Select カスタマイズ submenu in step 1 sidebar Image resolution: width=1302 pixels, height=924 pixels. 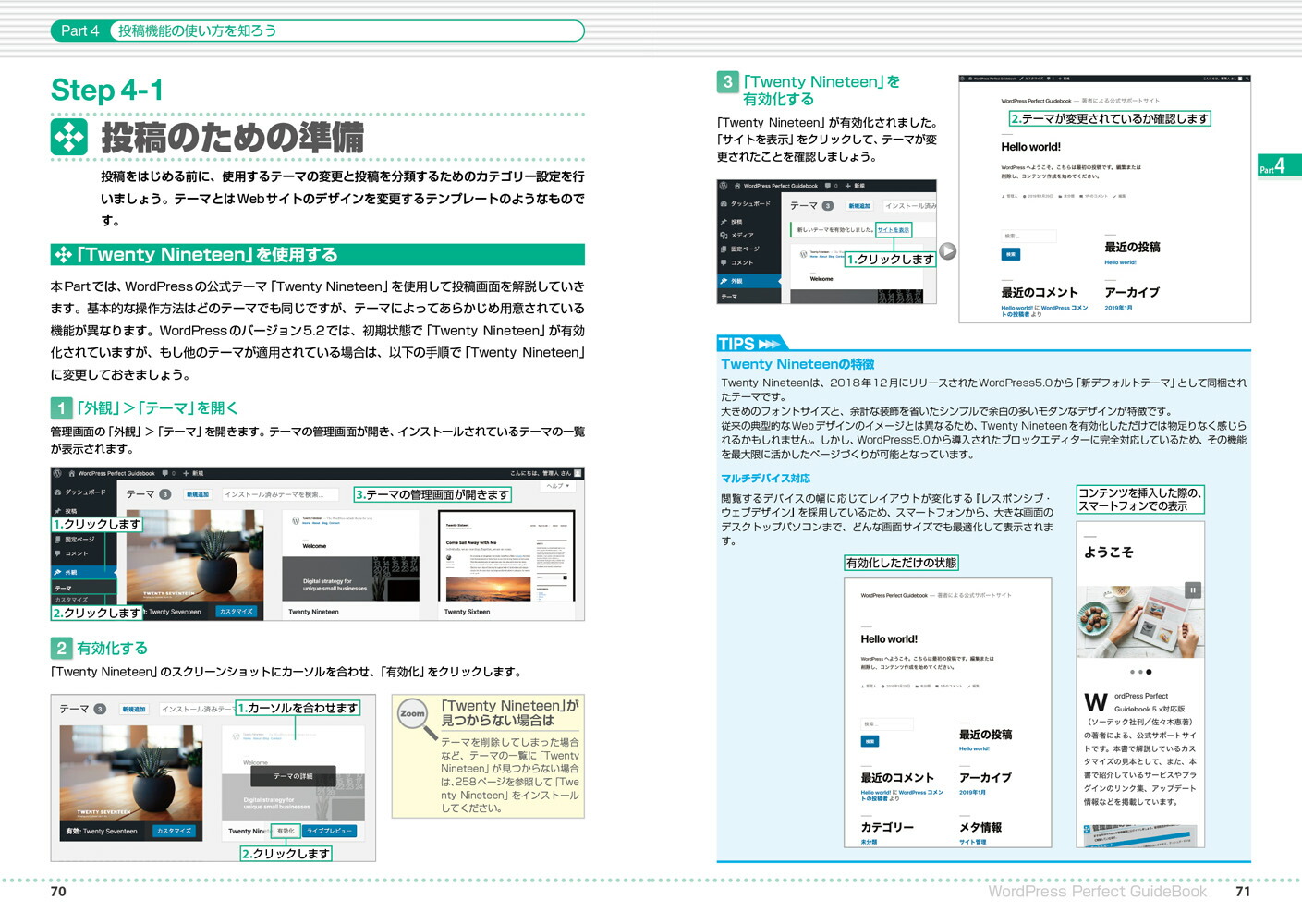(x=71, y=600)
